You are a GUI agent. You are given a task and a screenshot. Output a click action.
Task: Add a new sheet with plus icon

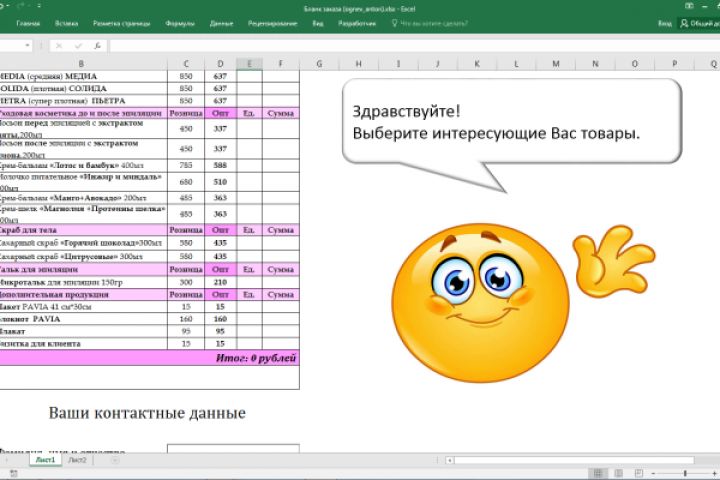115,460
